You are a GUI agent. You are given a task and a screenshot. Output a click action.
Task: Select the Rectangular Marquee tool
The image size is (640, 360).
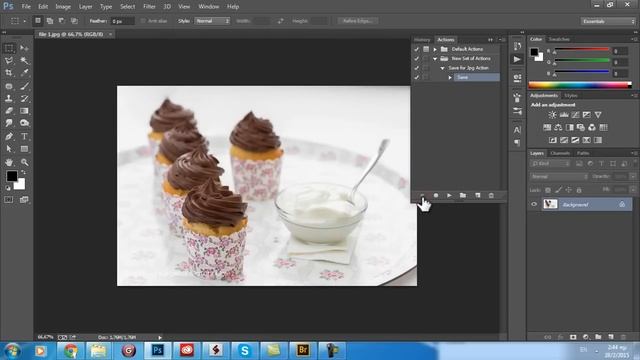tap(9, 49)
